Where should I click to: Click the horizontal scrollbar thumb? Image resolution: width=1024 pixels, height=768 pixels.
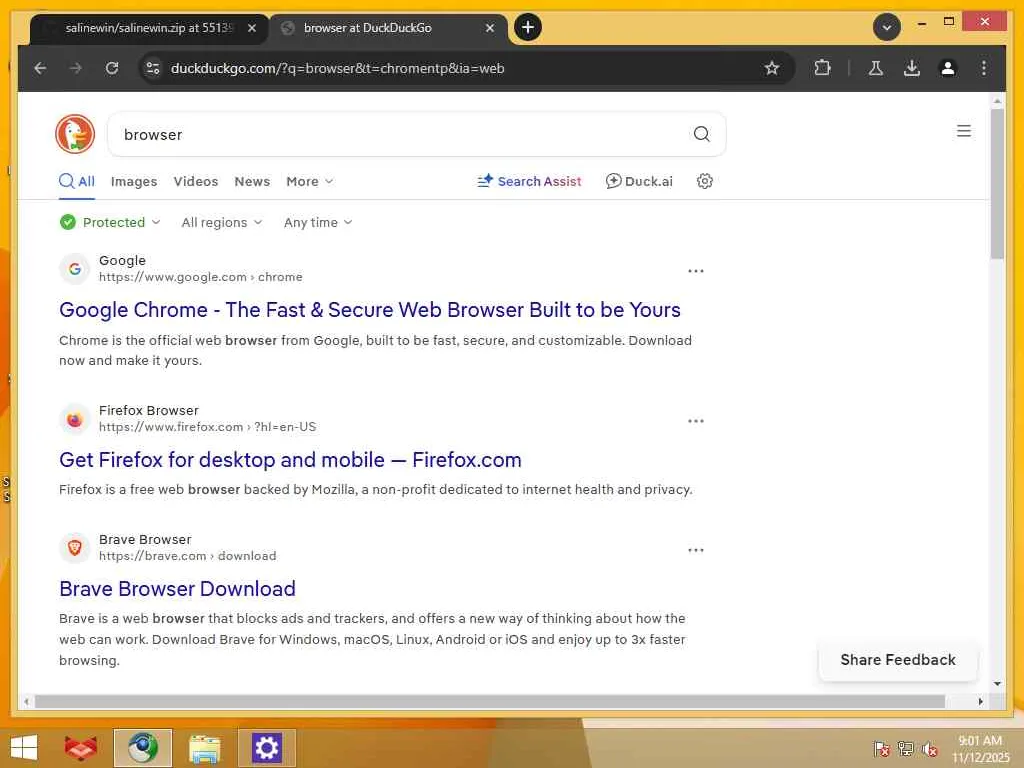point(490,701)
